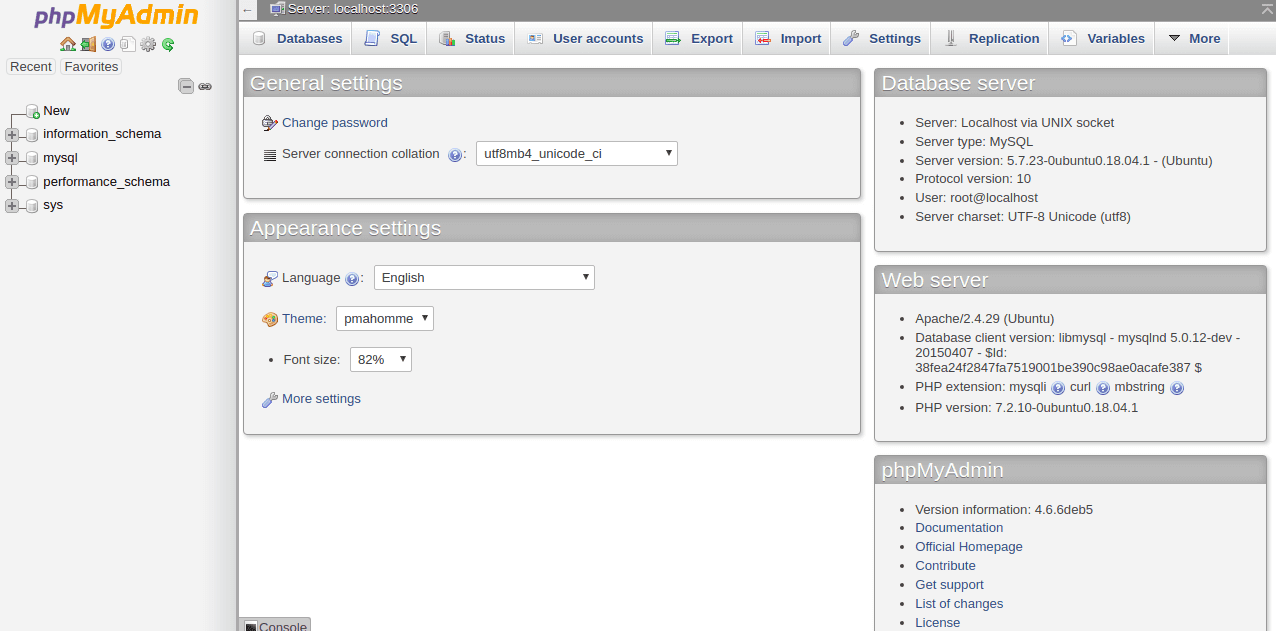
Task: Open the Replication tab
Action: pyautogui.click(x=992, y=39)
